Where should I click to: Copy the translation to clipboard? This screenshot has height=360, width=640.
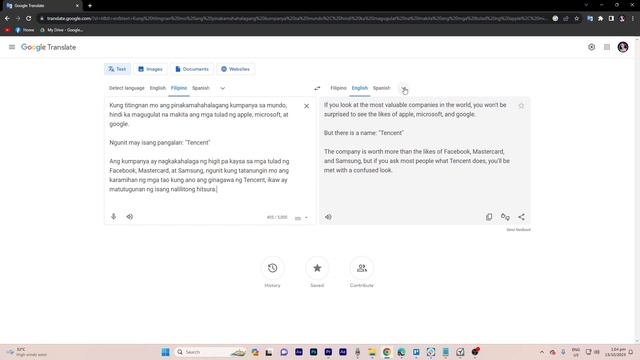tap(489, 217)
